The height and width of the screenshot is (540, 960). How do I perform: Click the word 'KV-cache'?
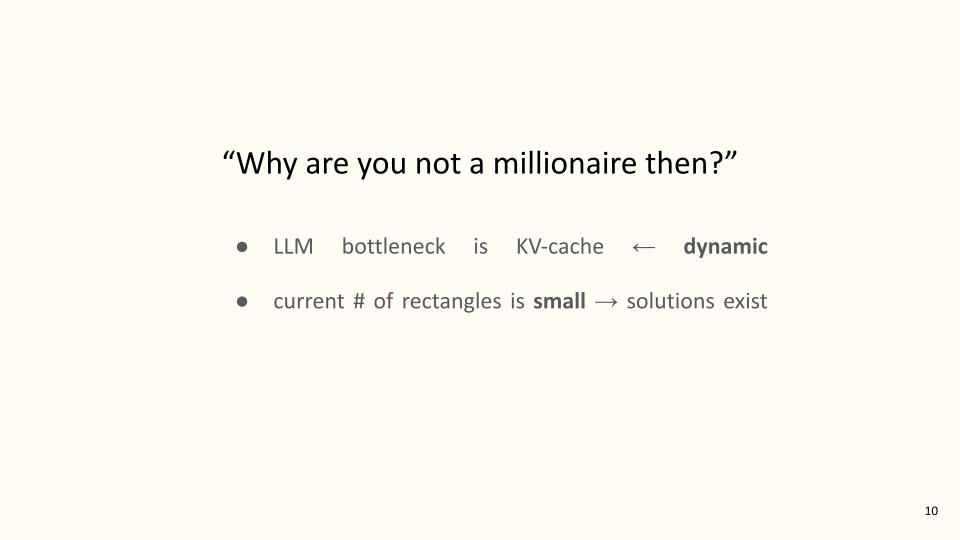tap(560, 246)
